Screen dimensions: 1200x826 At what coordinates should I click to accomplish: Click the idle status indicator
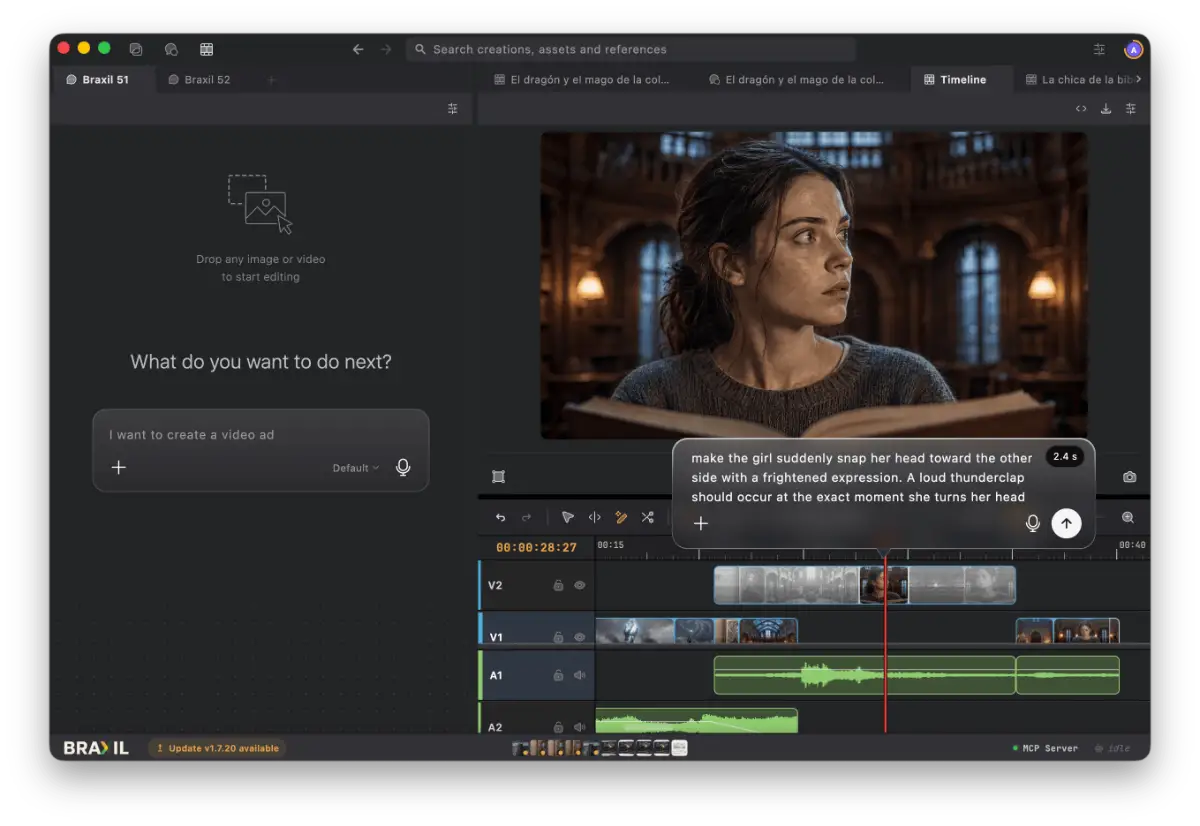point(1112,748)
